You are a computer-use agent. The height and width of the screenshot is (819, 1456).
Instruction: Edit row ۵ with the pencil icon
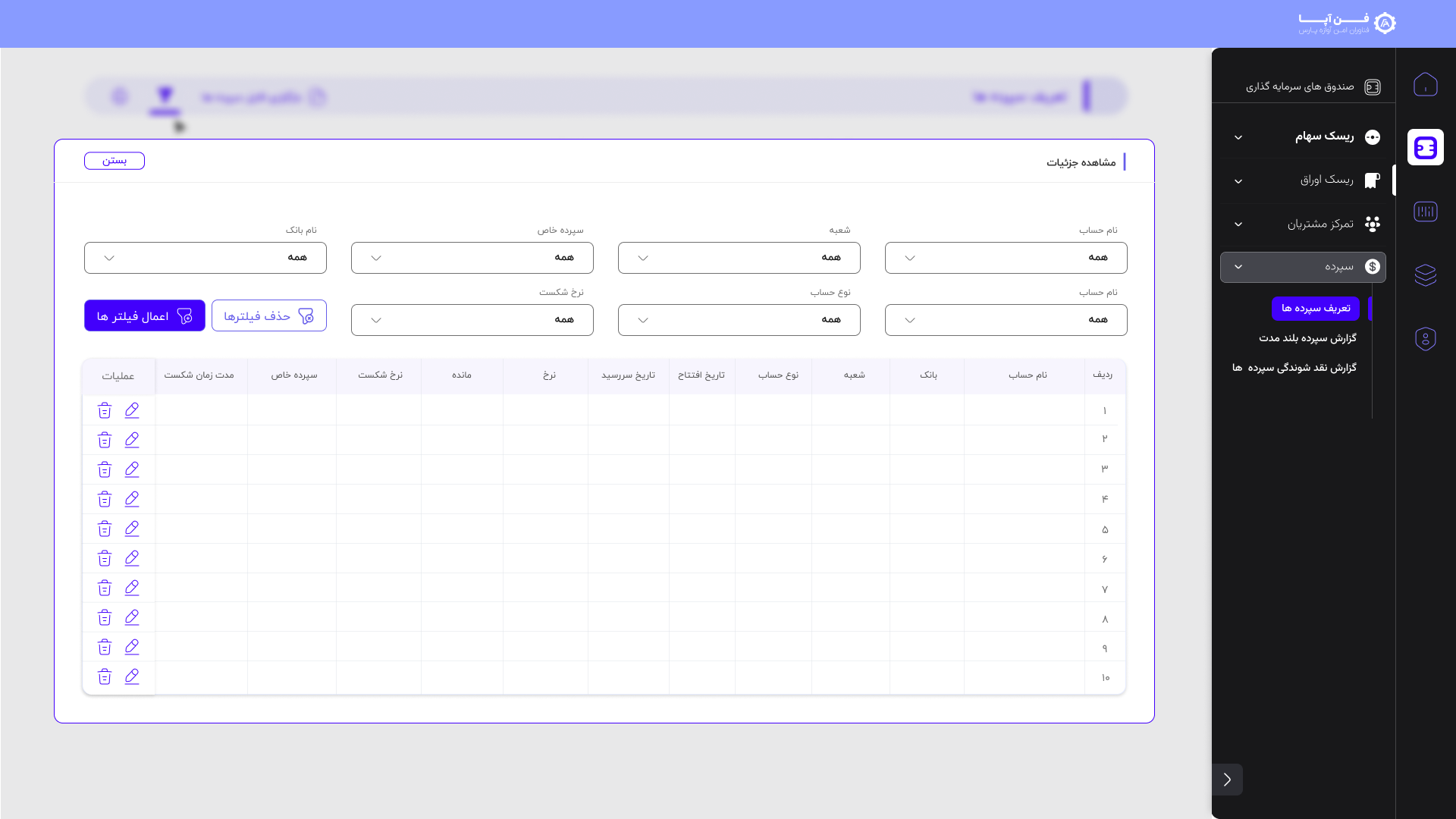tap(132, 529)
